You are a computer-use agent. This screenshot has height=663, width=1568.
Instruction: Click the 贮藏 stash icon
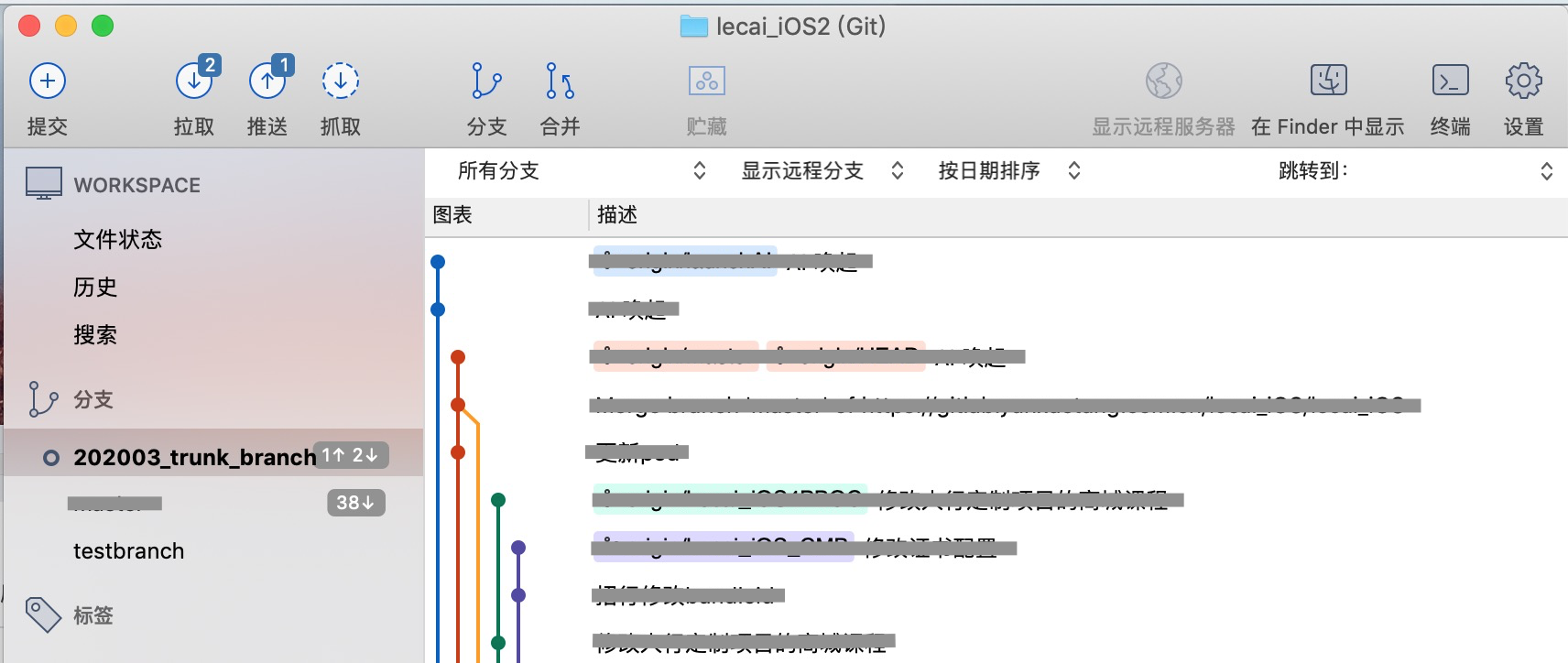707,81
